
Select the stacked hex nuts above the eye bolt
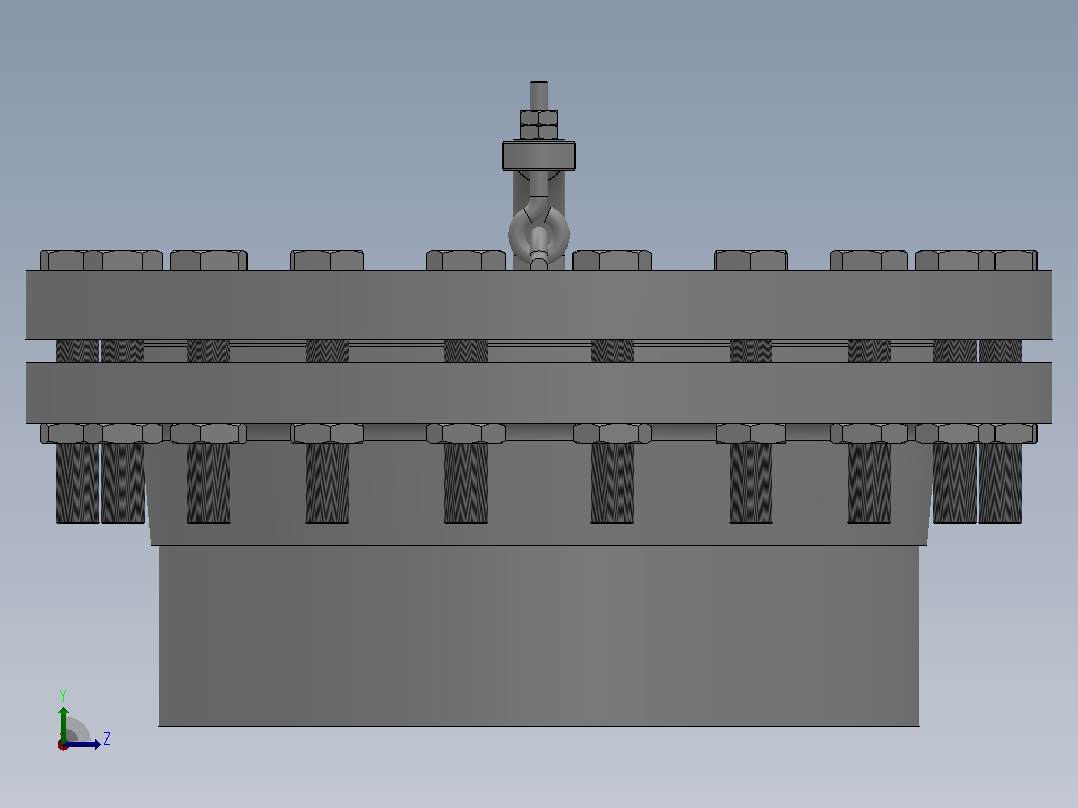point(539,124)
